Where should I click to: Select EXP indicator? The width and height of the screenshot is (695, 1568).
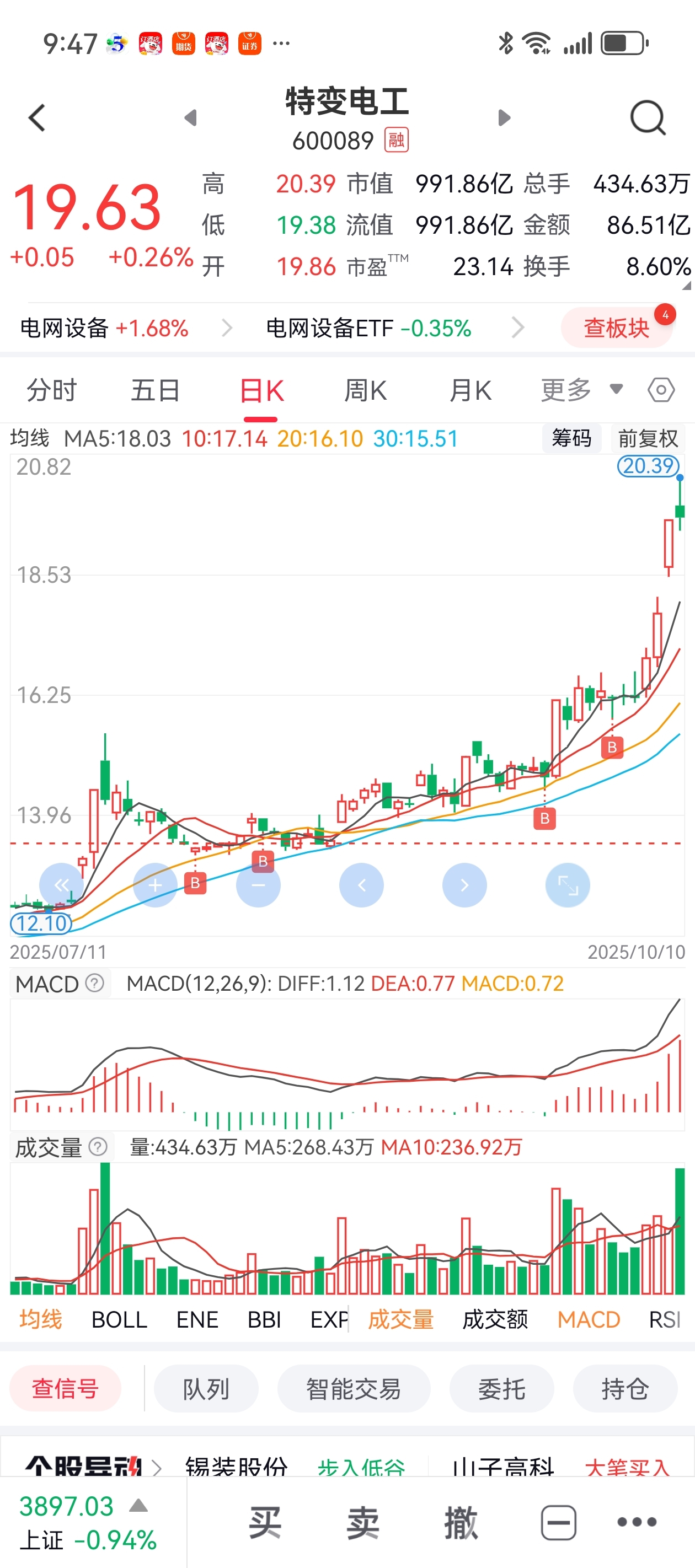(x=329, y=1320)
